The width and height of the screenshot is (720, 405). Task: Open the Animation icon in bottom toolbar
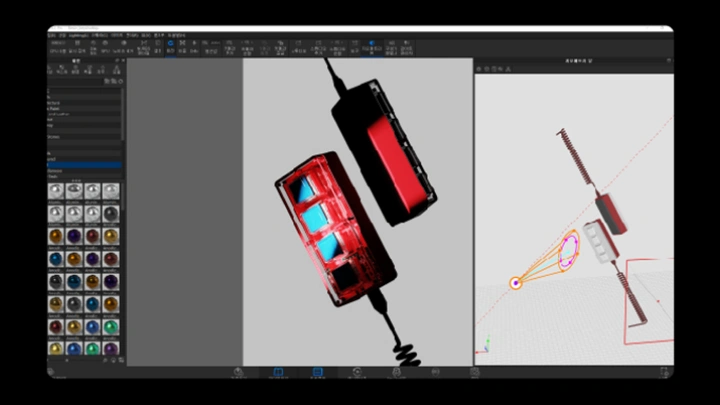click(357, 372)
